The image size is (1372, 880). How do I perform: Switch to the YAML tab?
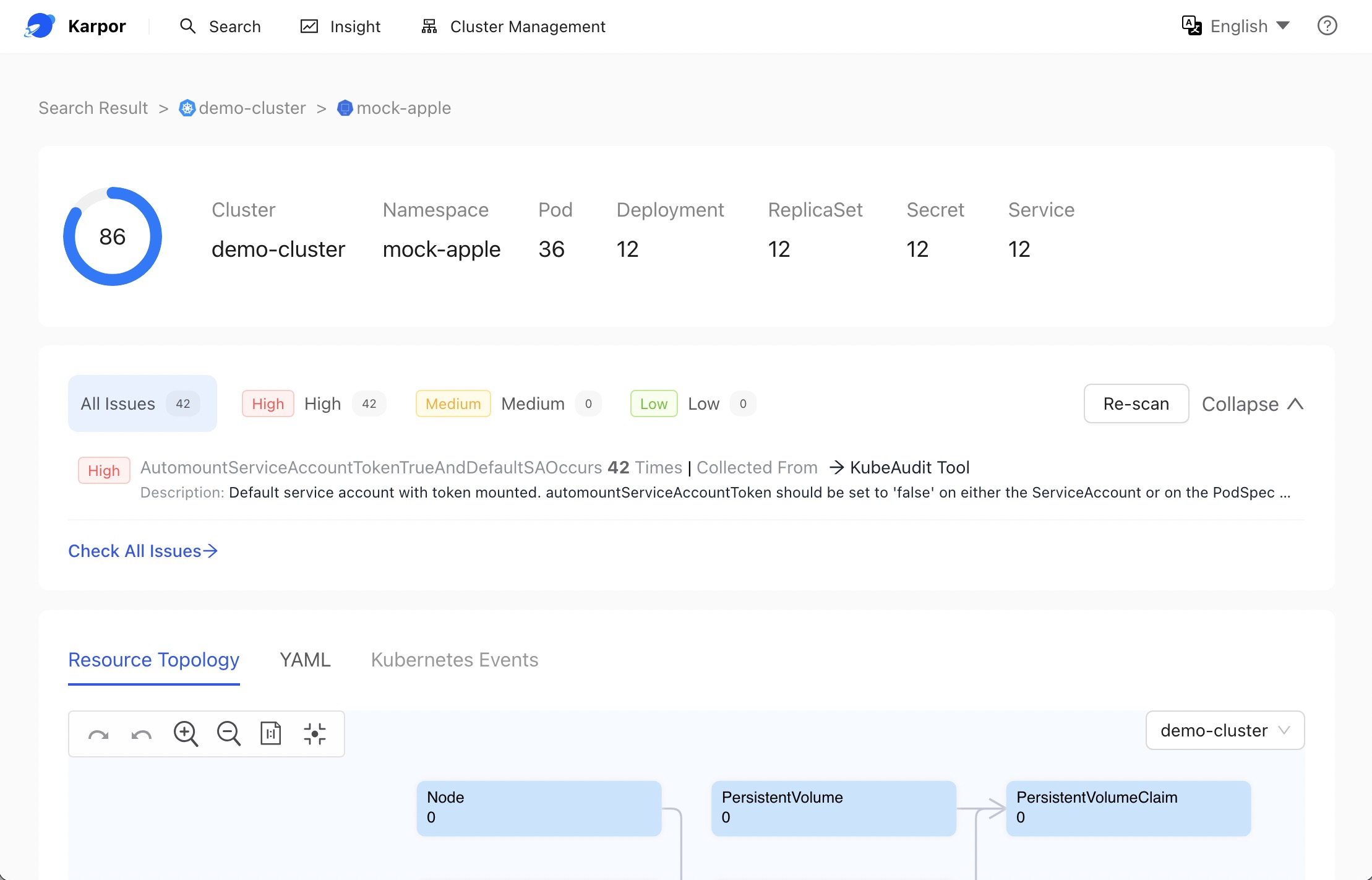pyautogui.click(x=305, y=660)
